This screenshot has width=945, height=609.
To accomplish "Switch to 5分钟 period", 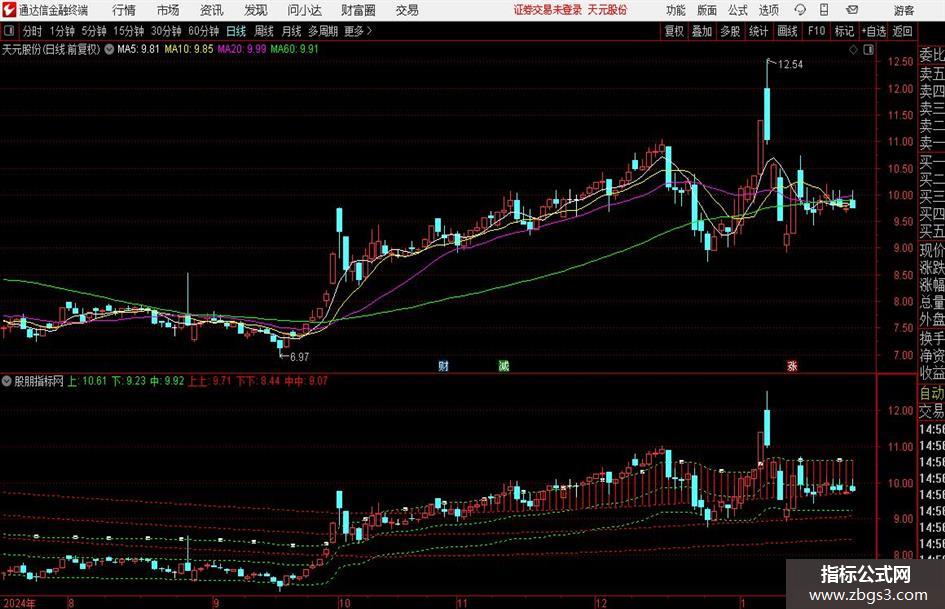I will click(x=94, y=31).
